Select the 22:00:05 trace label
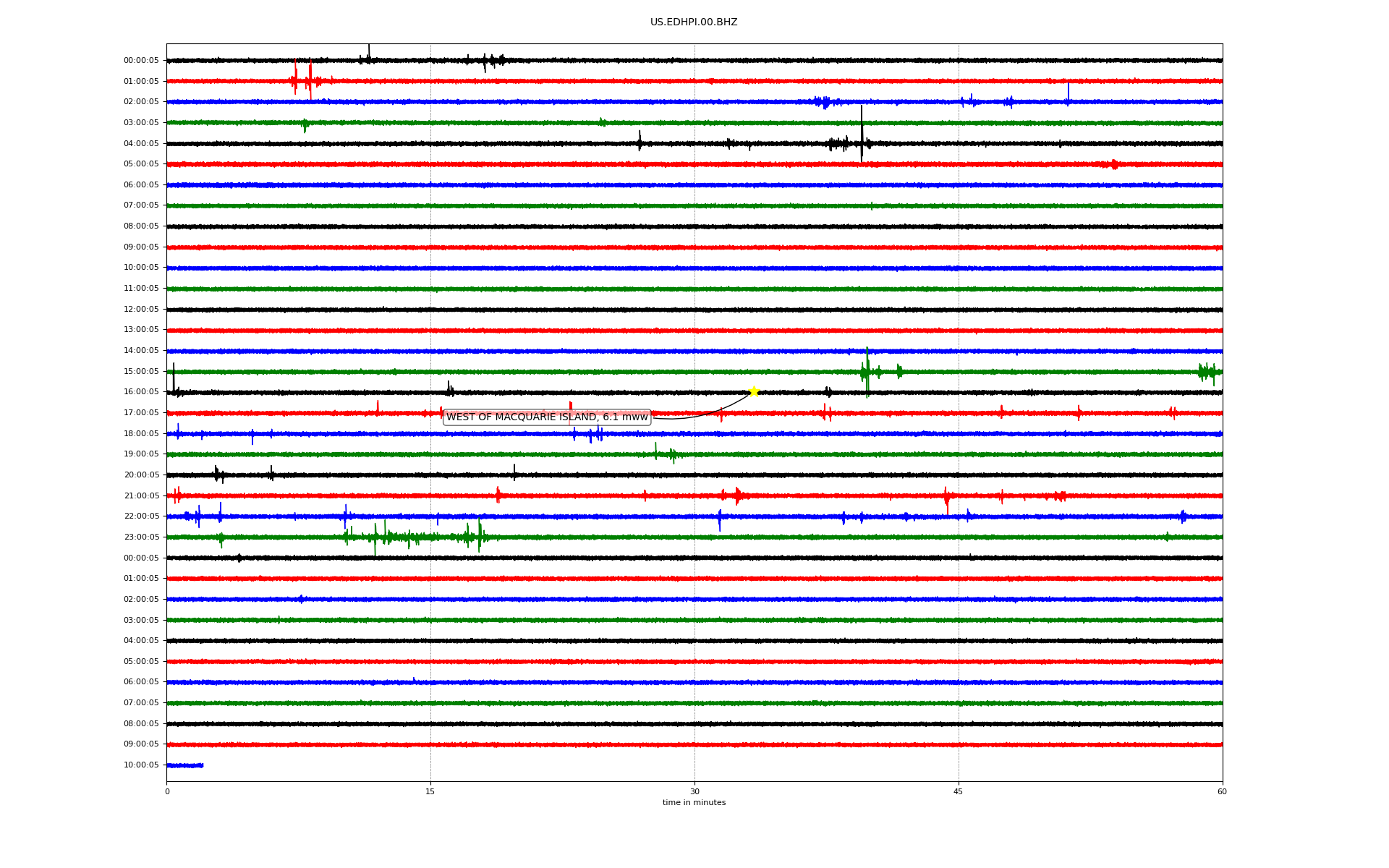Image resolution: width=1389 pixels, height=868 pixels. pyautogui.click(x=141, y=516)
